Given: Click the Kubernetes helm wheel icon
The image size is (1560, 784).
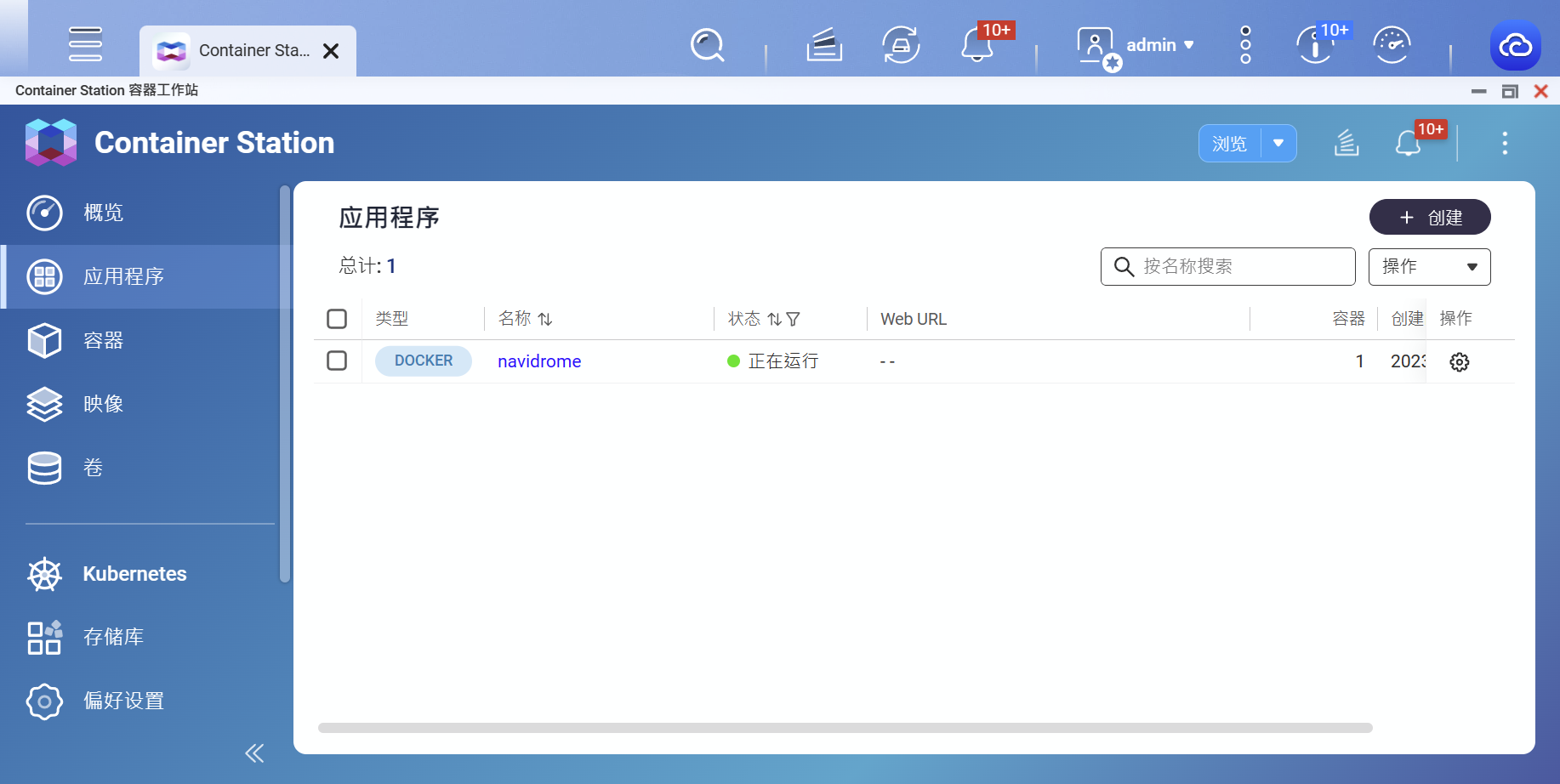Looking at the screenshot, I should (44, 575).
